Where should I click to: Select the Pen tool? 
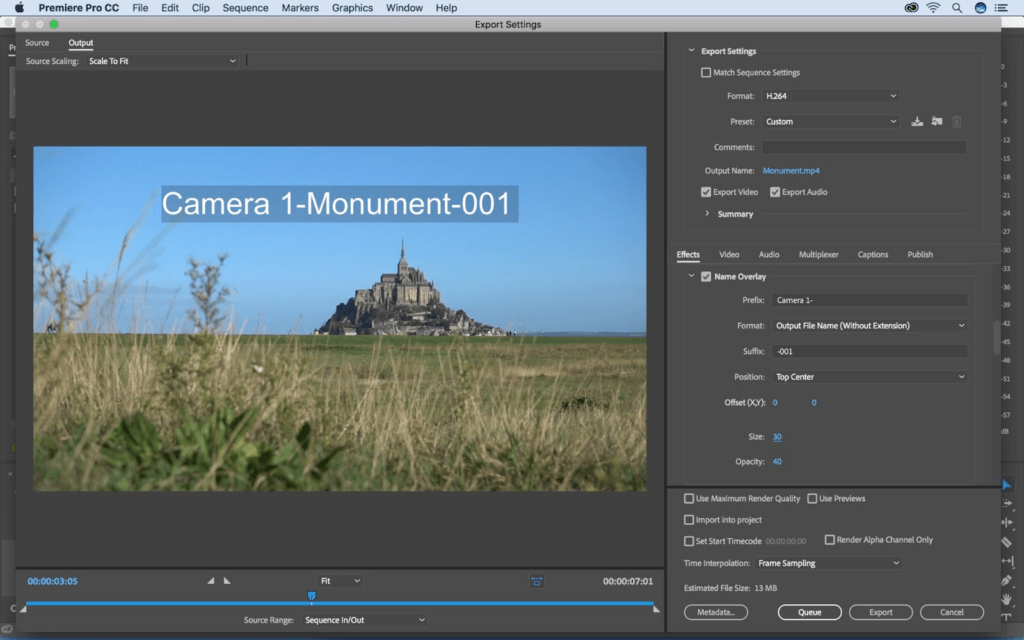click(1006, 579)
